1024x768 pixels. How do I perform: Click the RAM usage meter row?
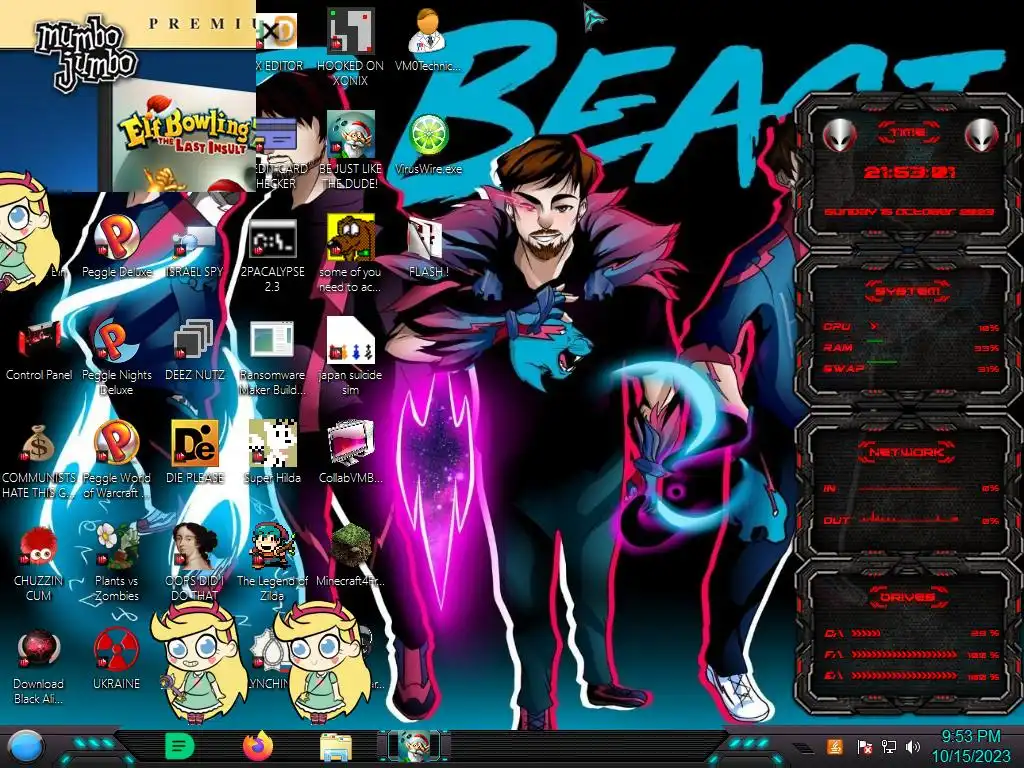(x=911, y=347)
